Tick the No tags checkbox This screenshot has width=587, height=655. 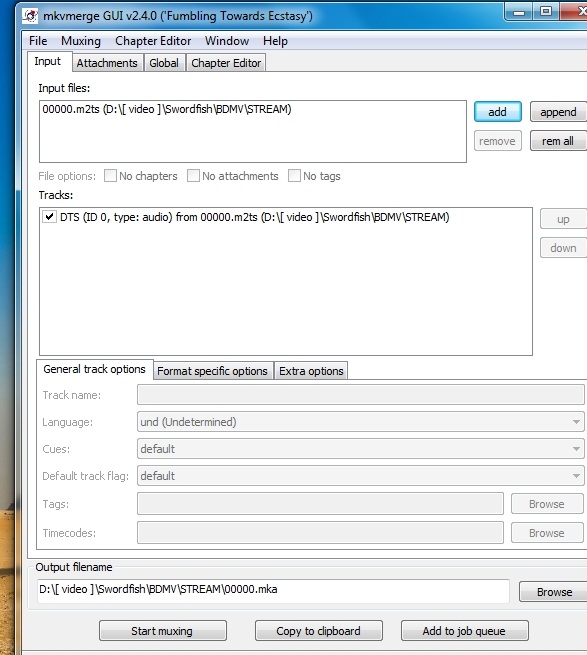coord(294,175)
